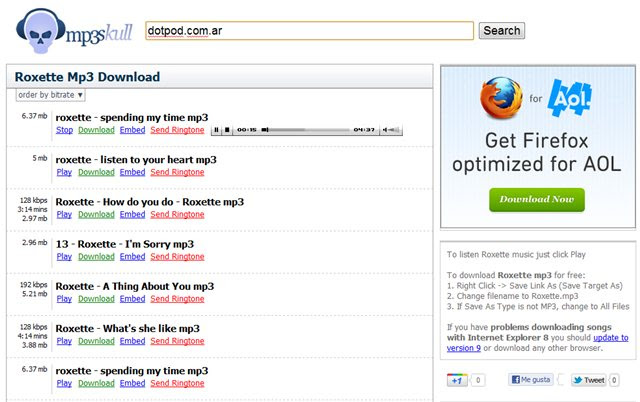
Task: Click Stop under first spending my time
Action: pos(64,130)
